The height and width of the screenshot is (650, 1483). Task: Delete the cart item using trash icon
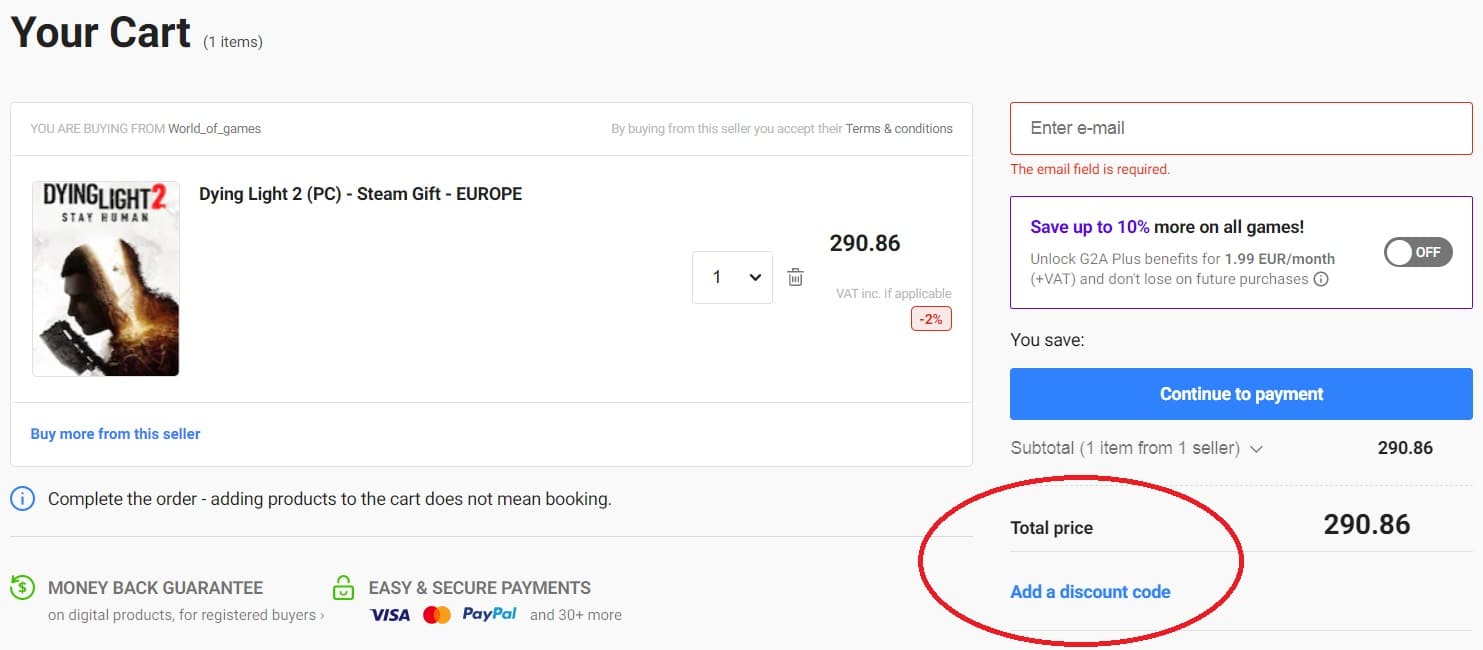click(795, 277)
